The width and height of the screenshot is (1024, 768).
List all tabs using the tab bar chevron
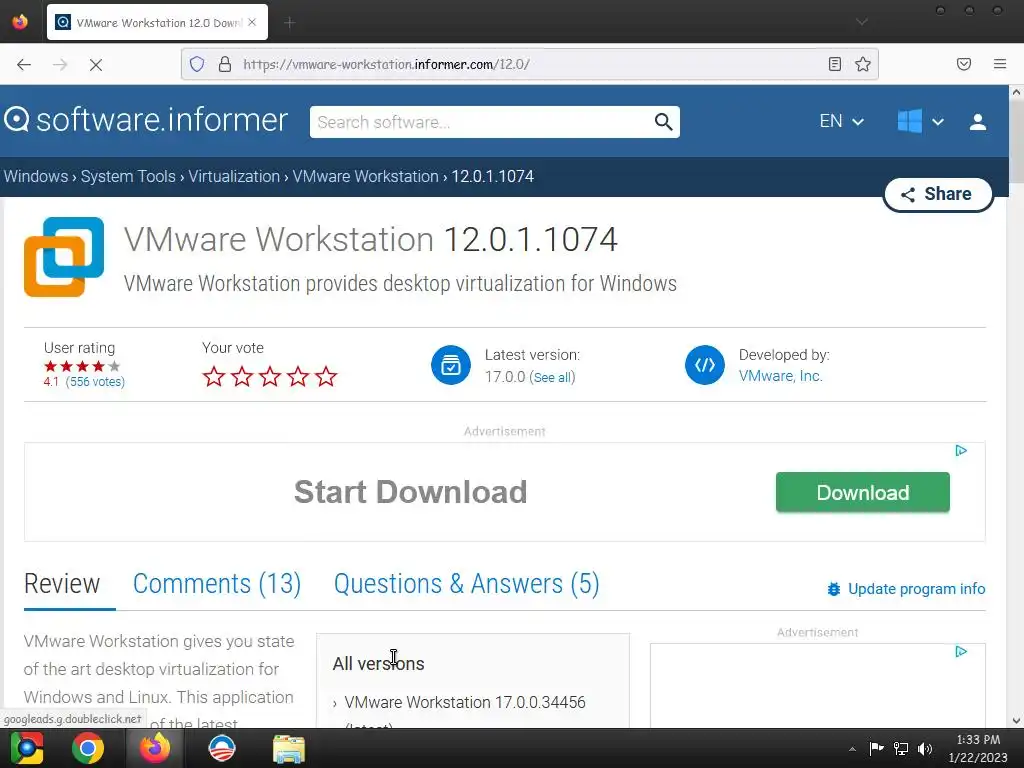(862, 22)
